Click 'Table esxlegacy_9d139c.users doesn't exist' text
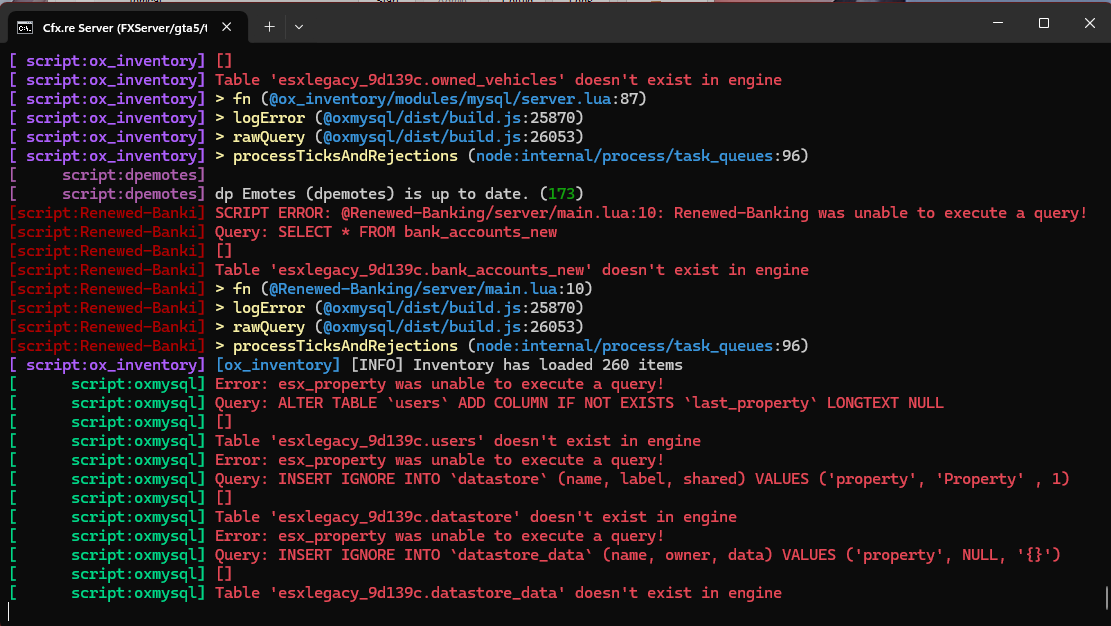 pos(458,441)
